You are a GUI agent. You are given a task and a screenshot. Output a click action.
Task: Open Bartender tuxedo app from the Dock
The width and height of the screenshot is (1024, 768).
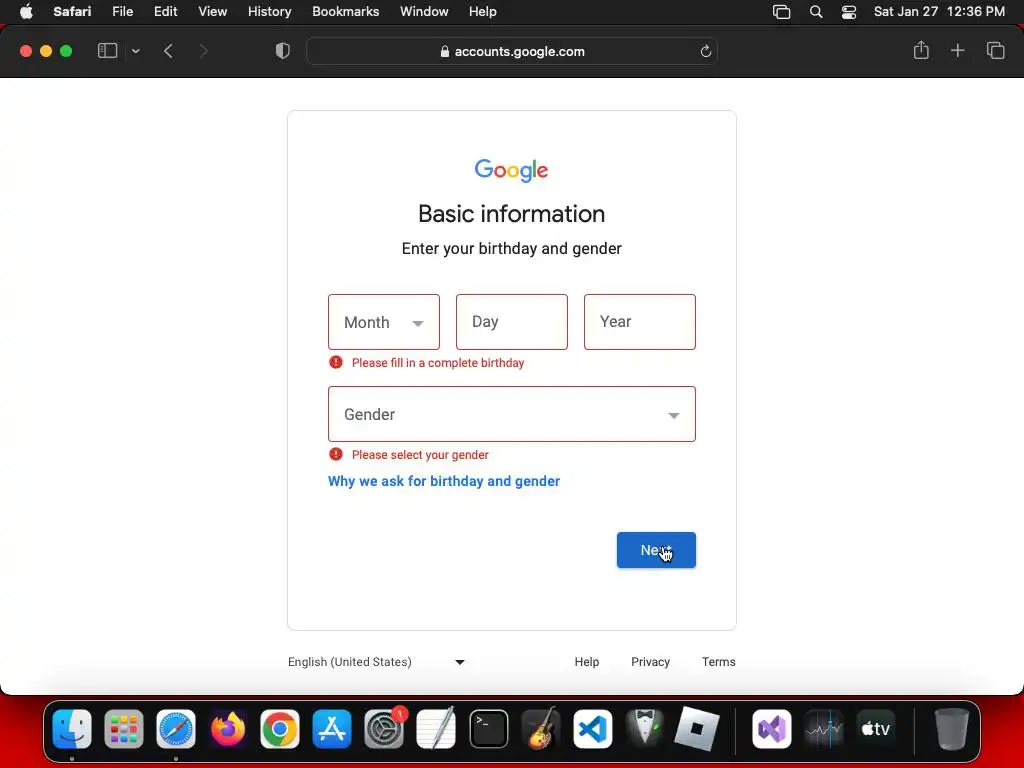pyautogui.click(x=645, y=729)
